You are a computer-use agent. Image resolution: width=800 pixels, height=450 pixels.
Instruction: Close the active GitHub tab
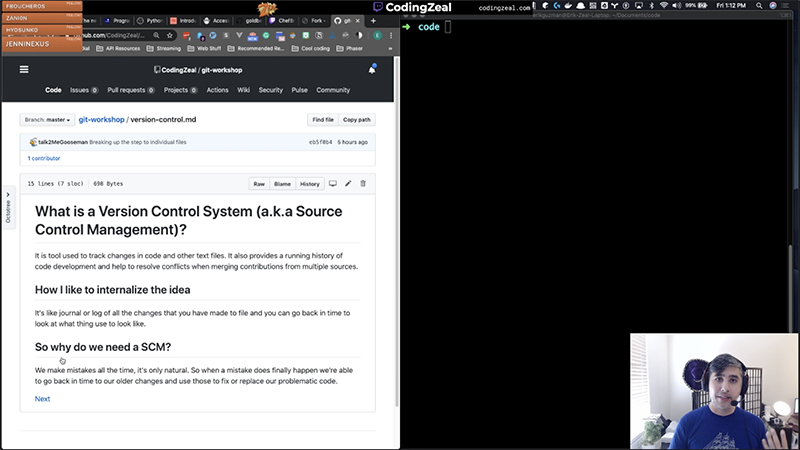(358, 21)
